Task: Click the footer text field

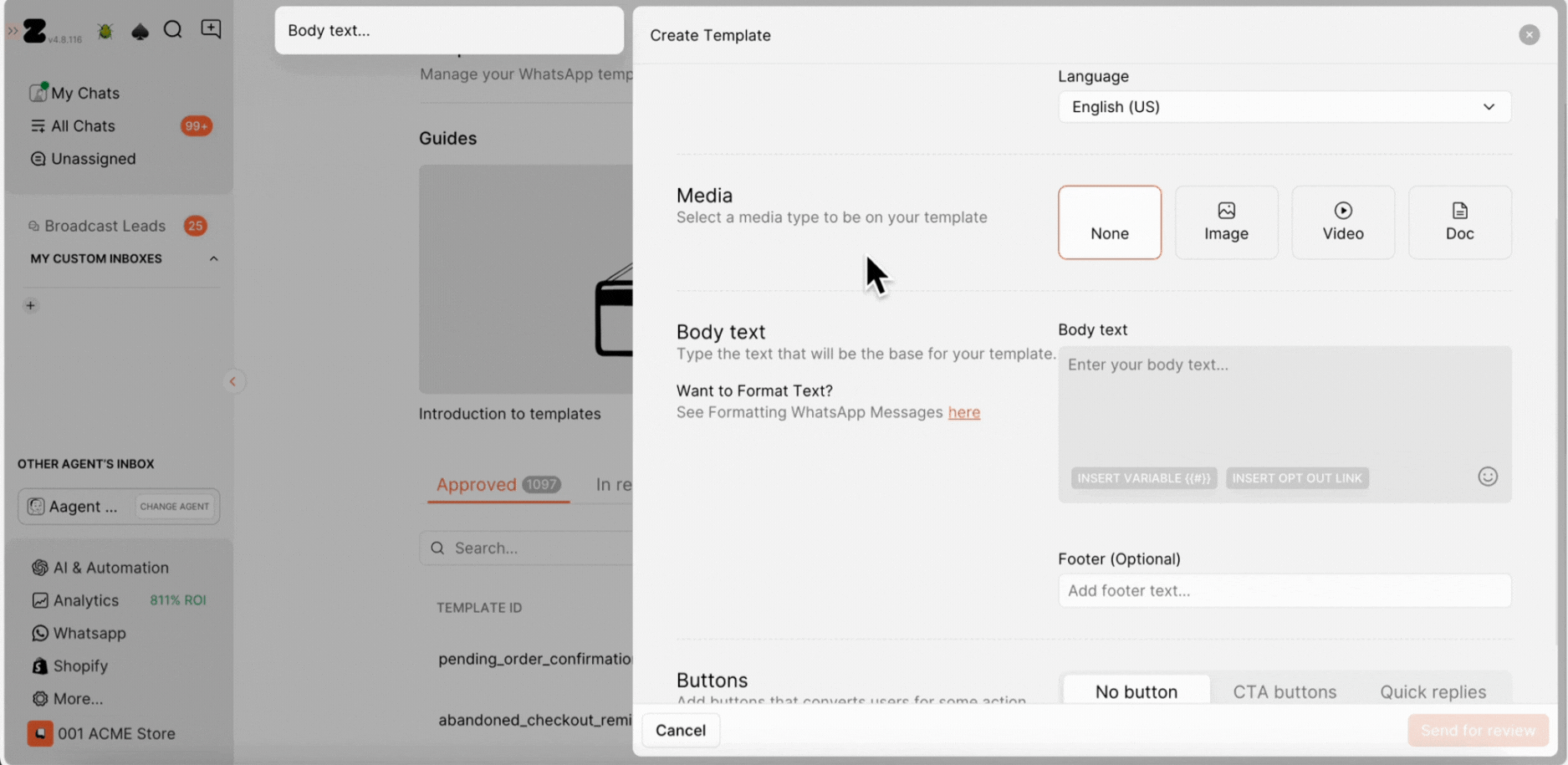Action: pos(1285,591)
